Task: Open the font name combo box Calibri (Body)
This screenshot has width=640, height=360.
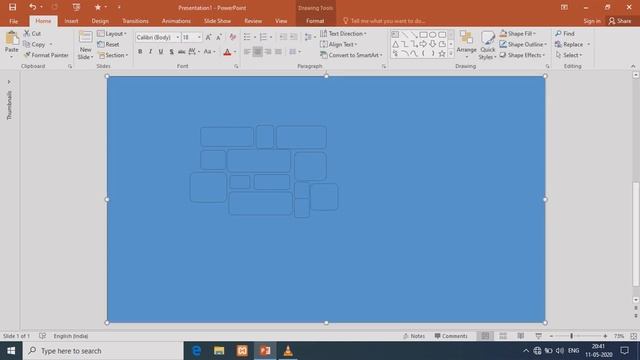Action: 158,37
